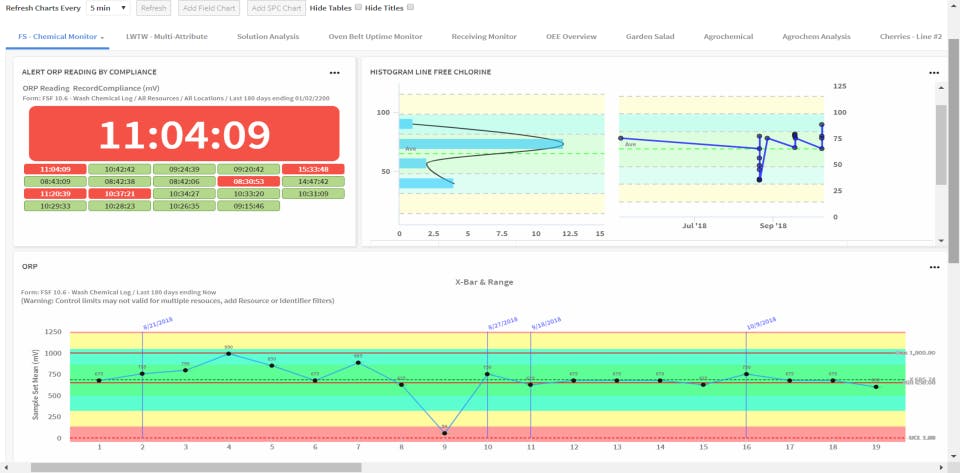Open options menu on Histogram Line Free Chlorine panel
This screenshot has height=473, width=960.
coord(934,73)
